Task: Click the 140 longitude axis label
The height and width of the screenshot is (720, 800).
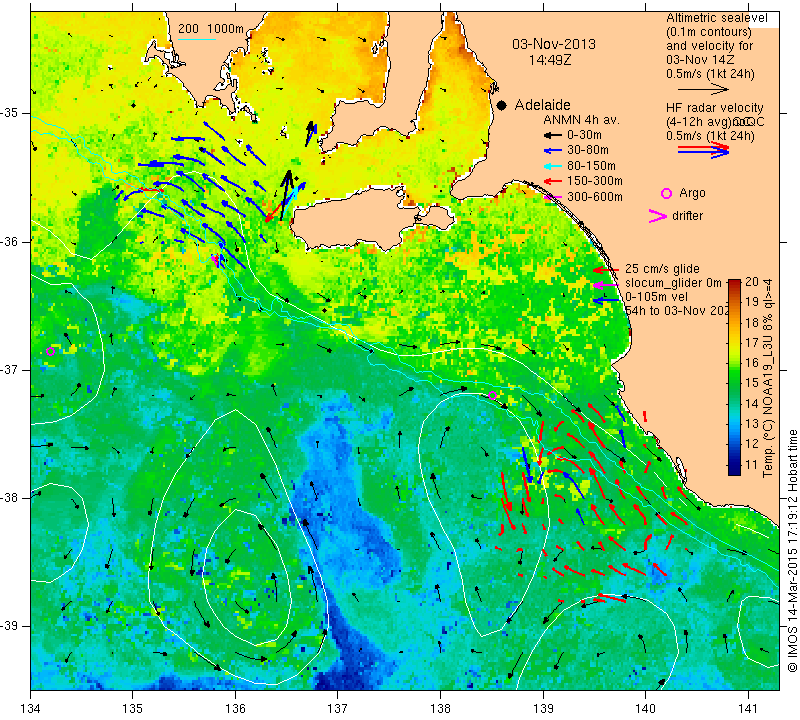Action: point(645,709)
